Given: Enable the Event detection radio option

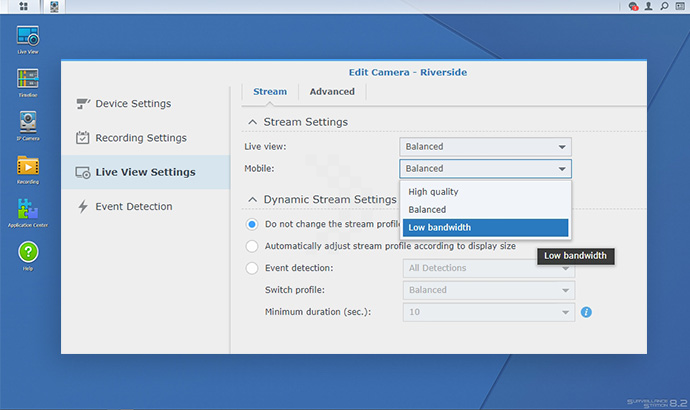Looking at the screenshot, I should (x=252, y=268).
